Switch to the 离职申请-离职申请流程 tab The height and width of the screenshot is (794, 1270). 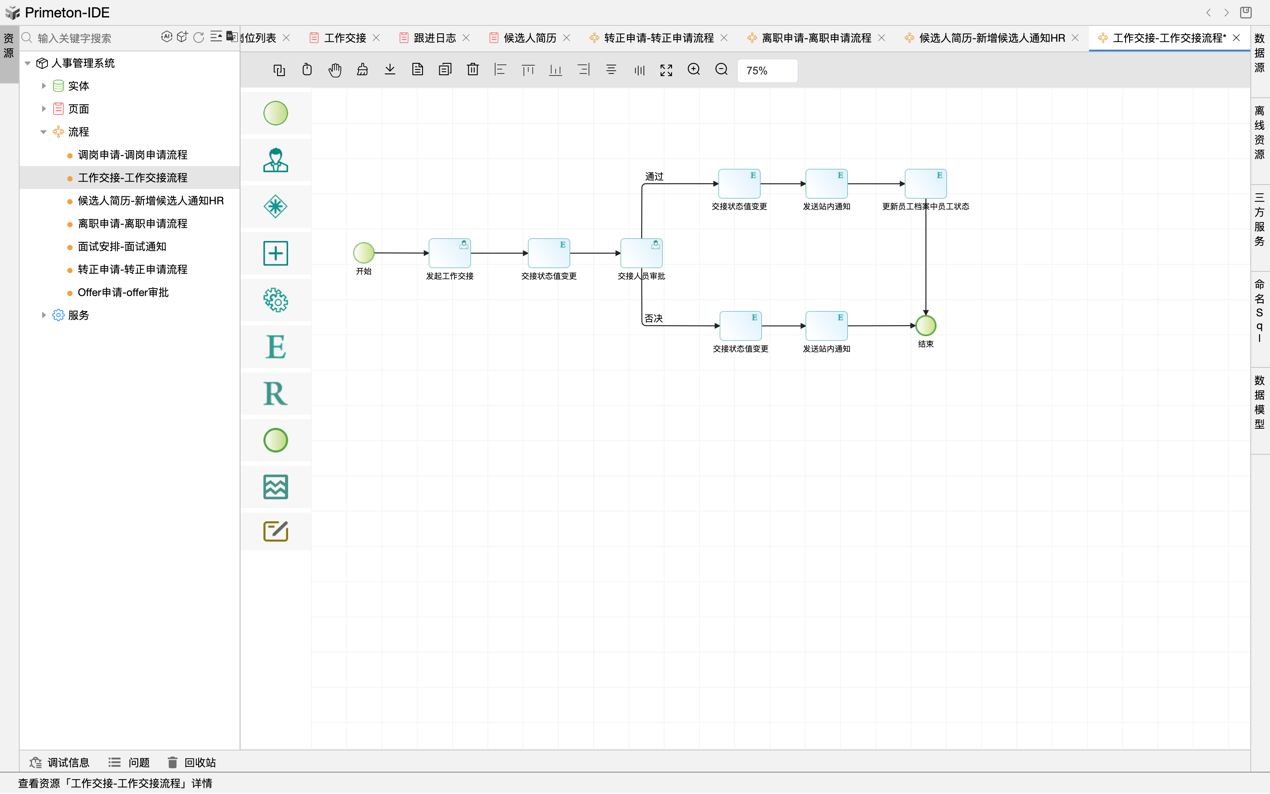[816, 38]
